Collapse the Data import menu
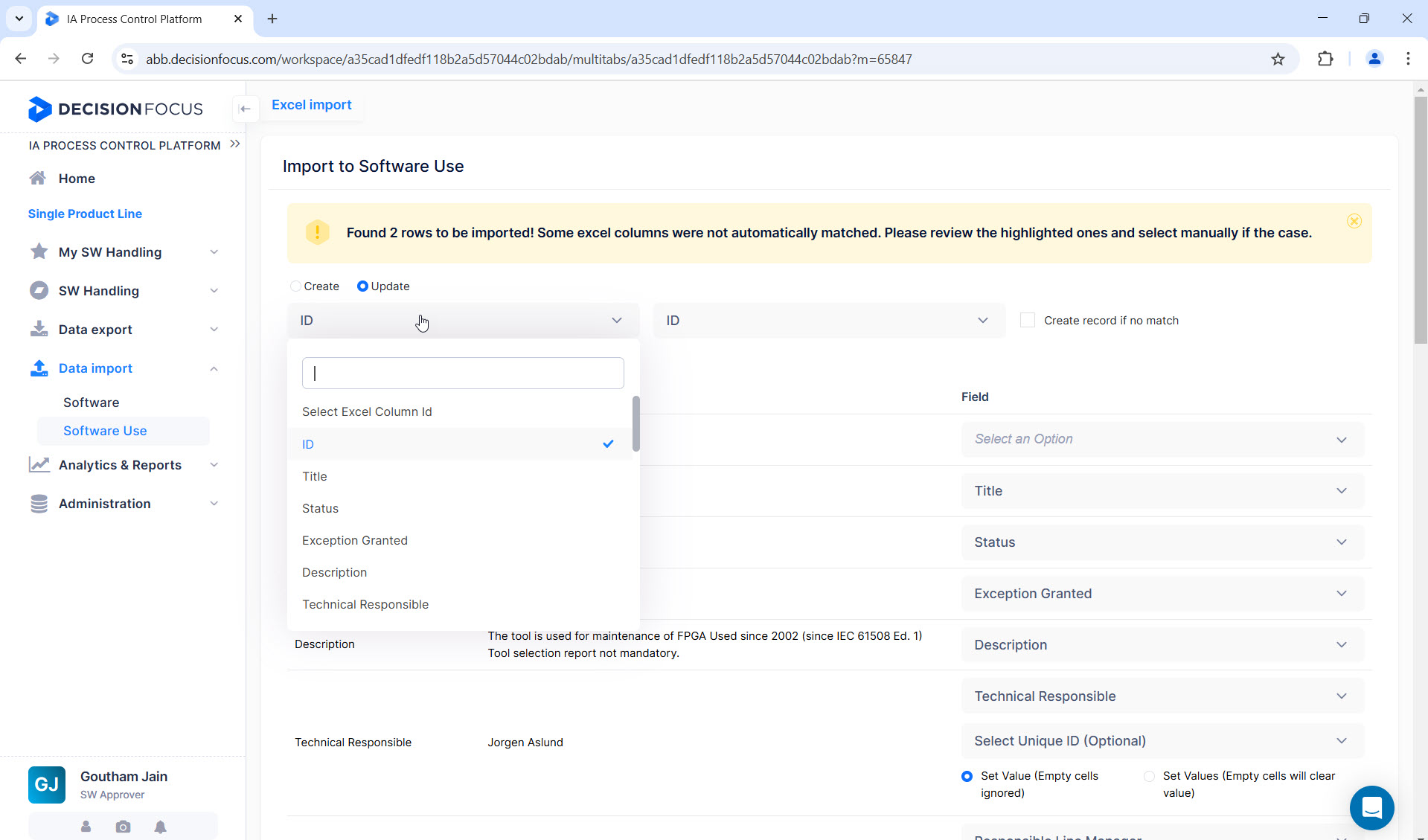 214,368
